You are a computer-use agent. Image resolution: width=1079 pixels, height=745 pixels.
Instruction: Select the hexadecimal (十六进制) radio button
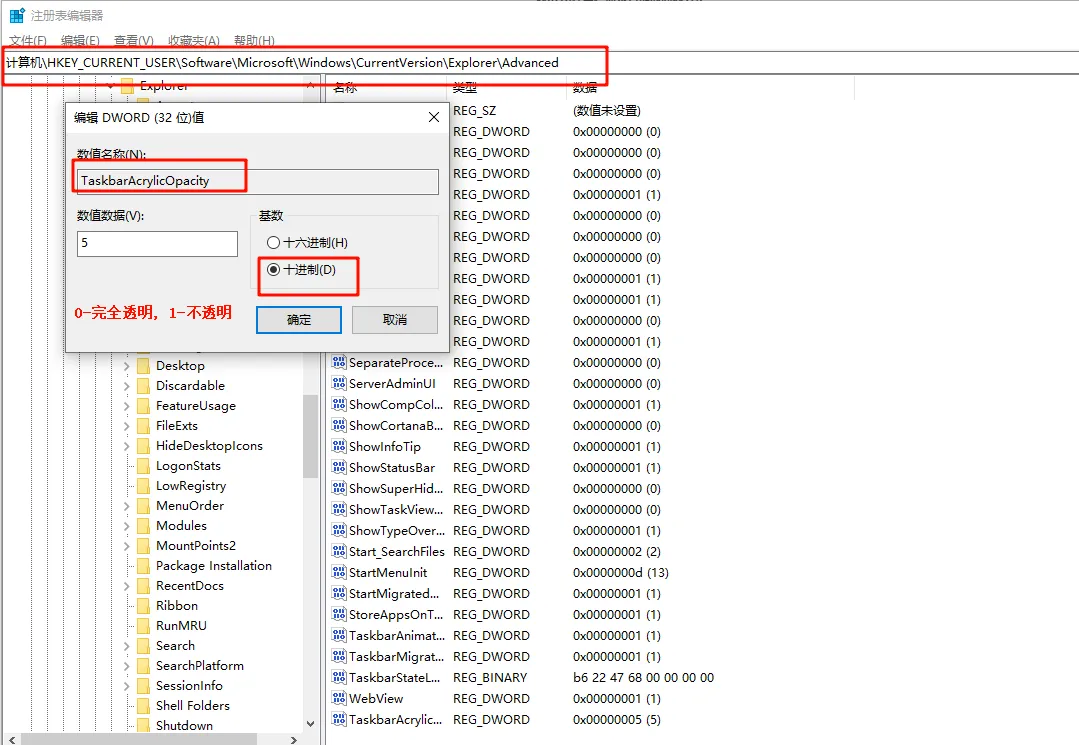click(x=273, y=243)
